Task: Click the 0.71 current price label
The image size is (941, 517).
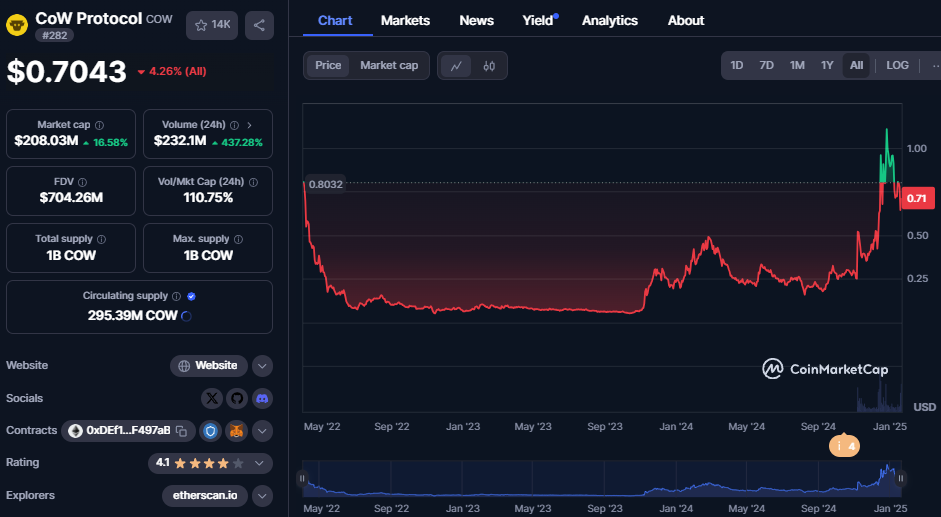Action: click(x=918, y=199)
